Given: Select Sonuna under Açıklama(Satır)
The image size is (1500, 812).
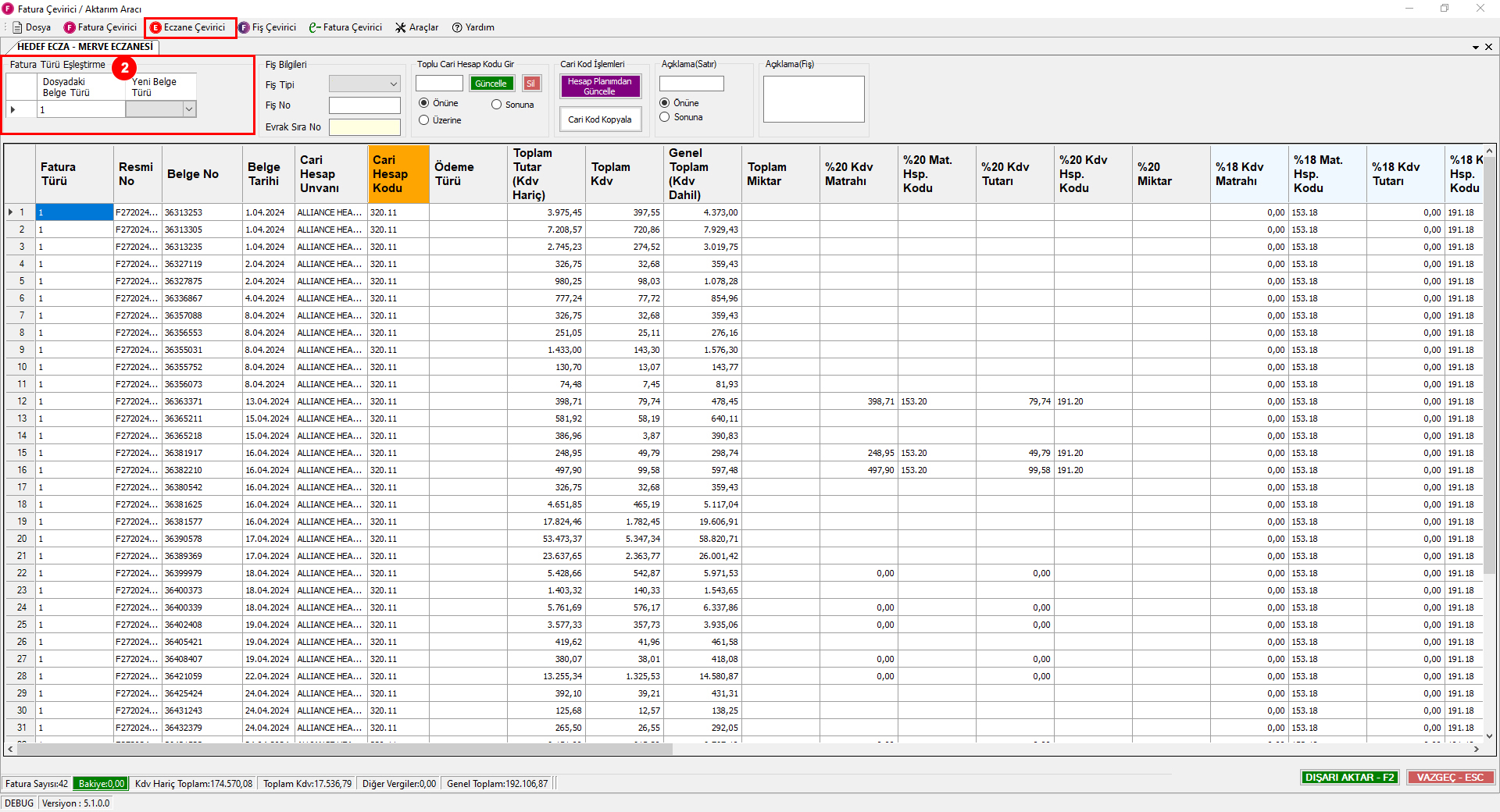Looking at the screenshot, I should click(665, 117).
